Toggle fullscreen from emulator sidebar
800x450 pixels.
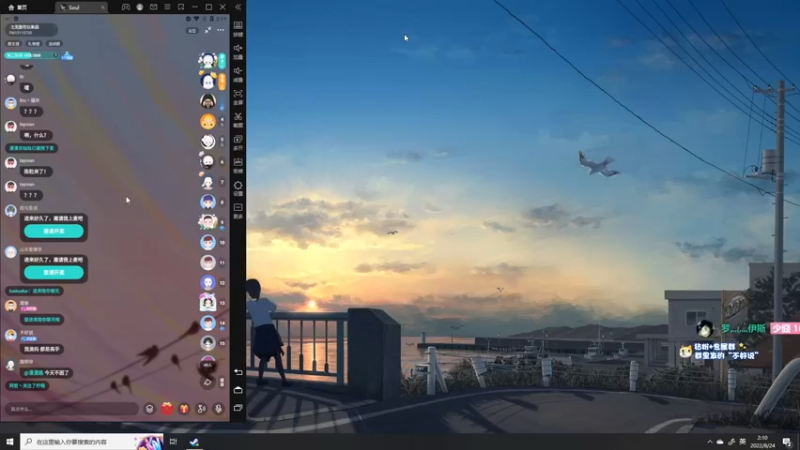pos(238,96)
